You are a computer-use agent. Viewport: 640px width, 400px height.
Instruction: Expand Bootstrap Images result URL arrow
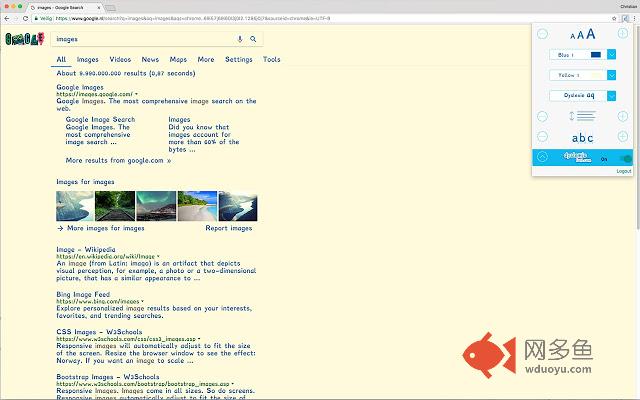232,384
